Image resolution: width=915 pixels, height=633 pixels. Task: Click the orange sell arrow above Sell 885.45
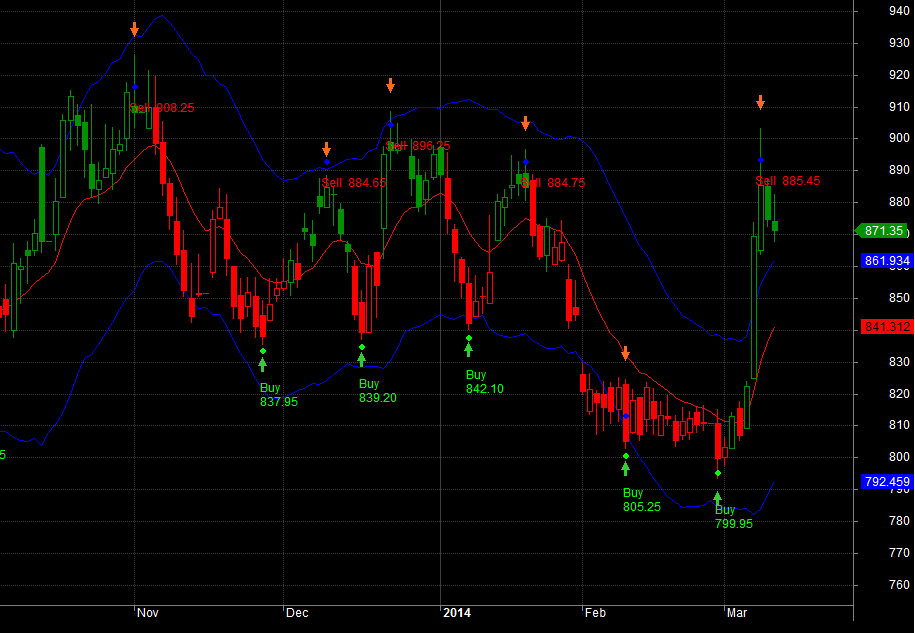[x=760, y=102]
